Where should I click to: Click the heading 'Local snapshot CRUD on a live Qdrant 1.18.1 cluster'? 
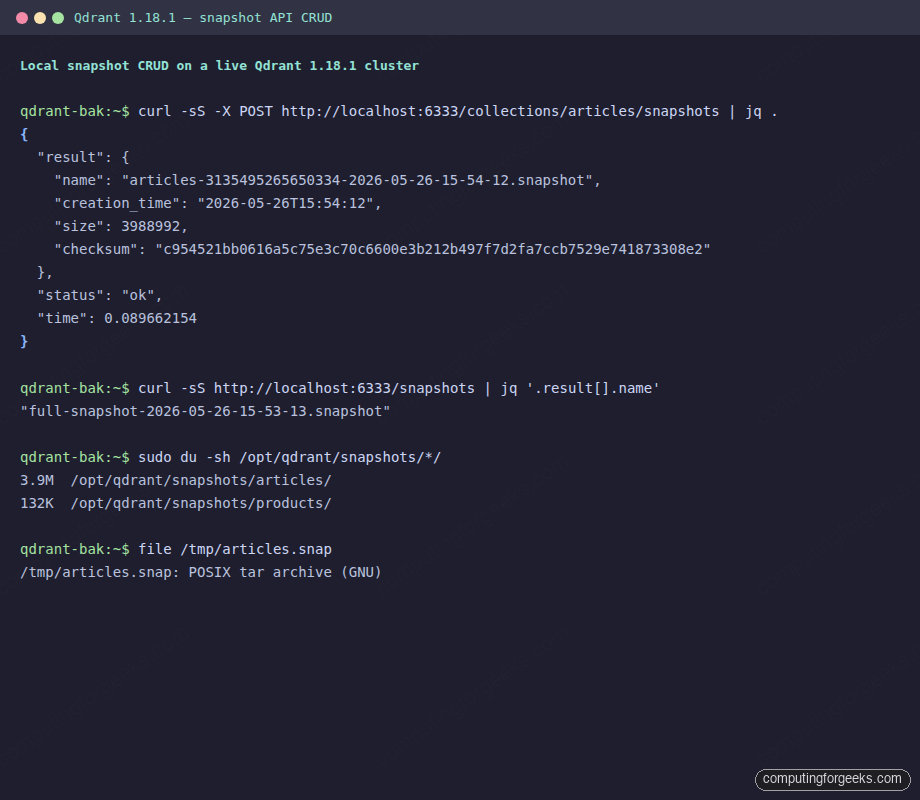219,66
